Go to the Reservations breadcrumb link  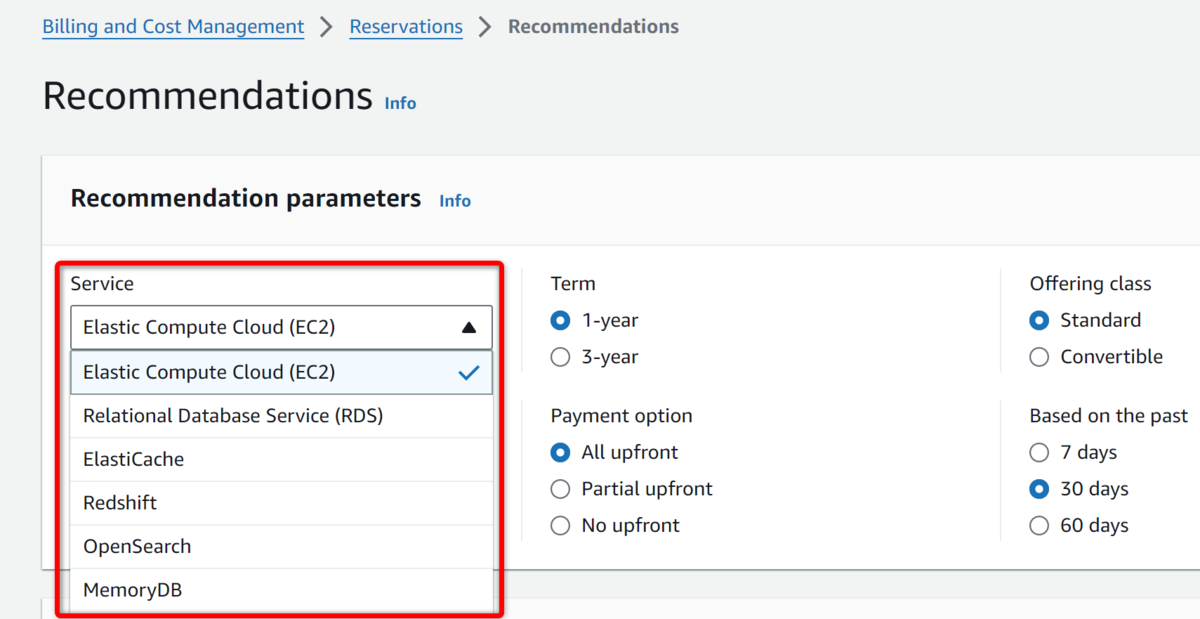pyautogui.click(x=406, y=27)
